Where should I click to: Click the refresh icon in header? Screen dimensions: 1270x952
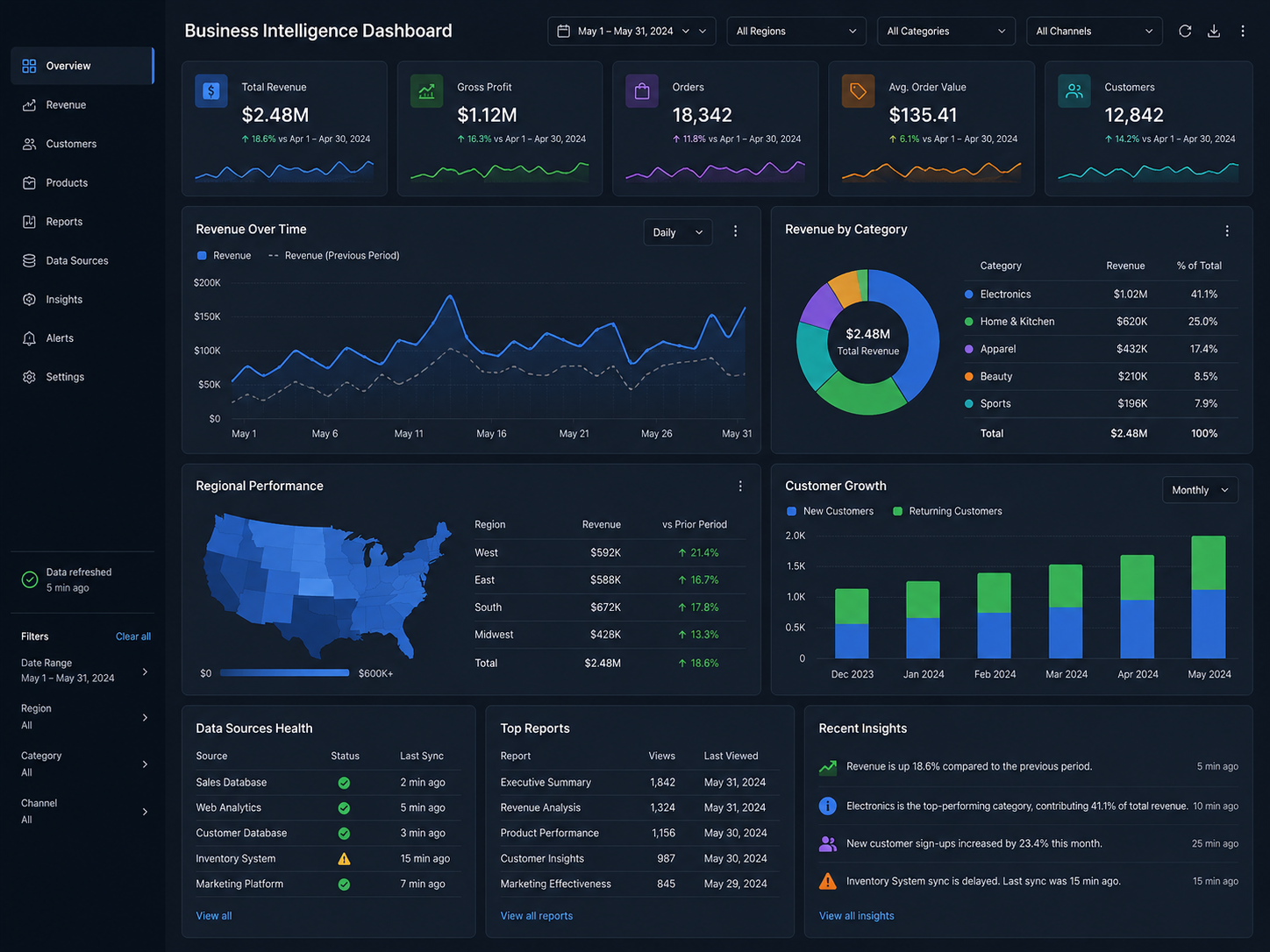pyautogui.click(x=1185, y=31)
